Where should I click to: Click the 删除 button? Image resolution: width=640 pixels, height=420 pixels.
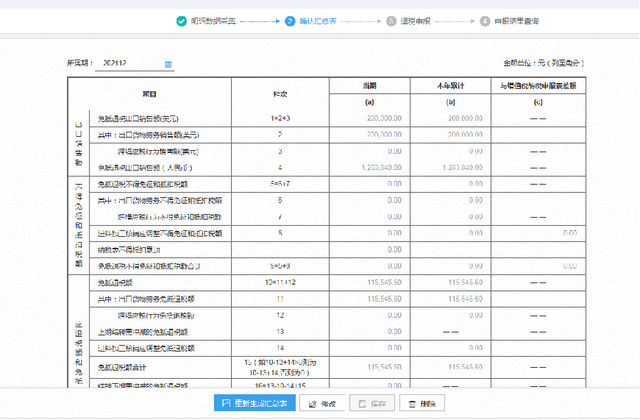(x=422, y=403)
